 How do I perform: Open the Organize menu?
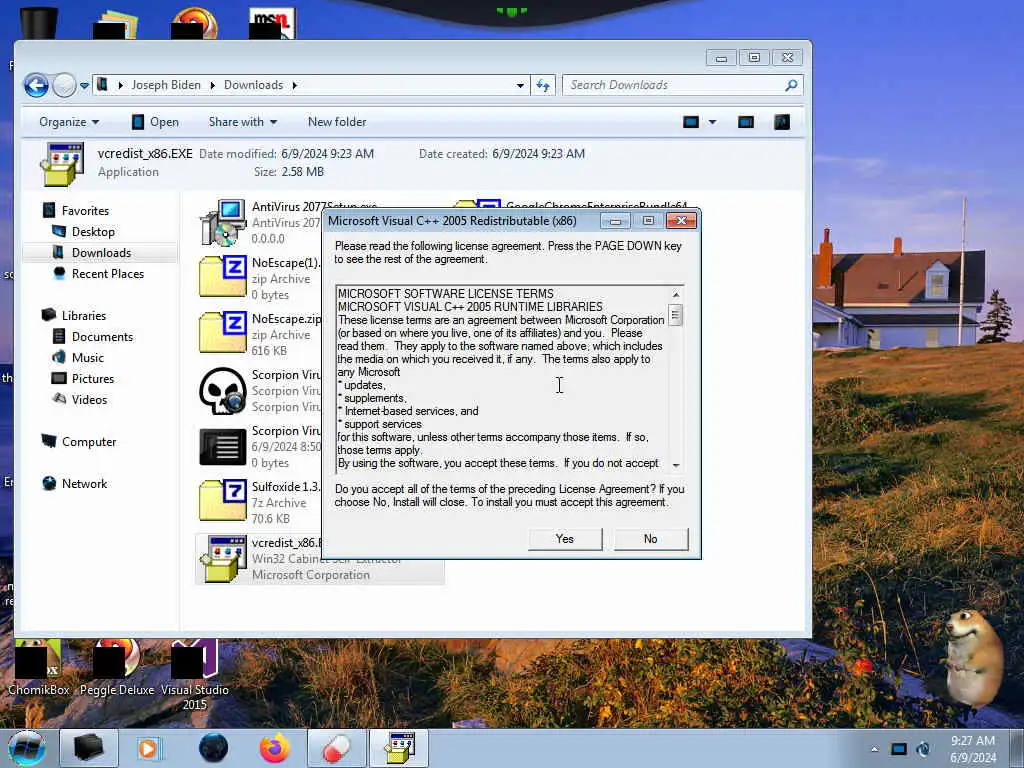coord(69,122)
